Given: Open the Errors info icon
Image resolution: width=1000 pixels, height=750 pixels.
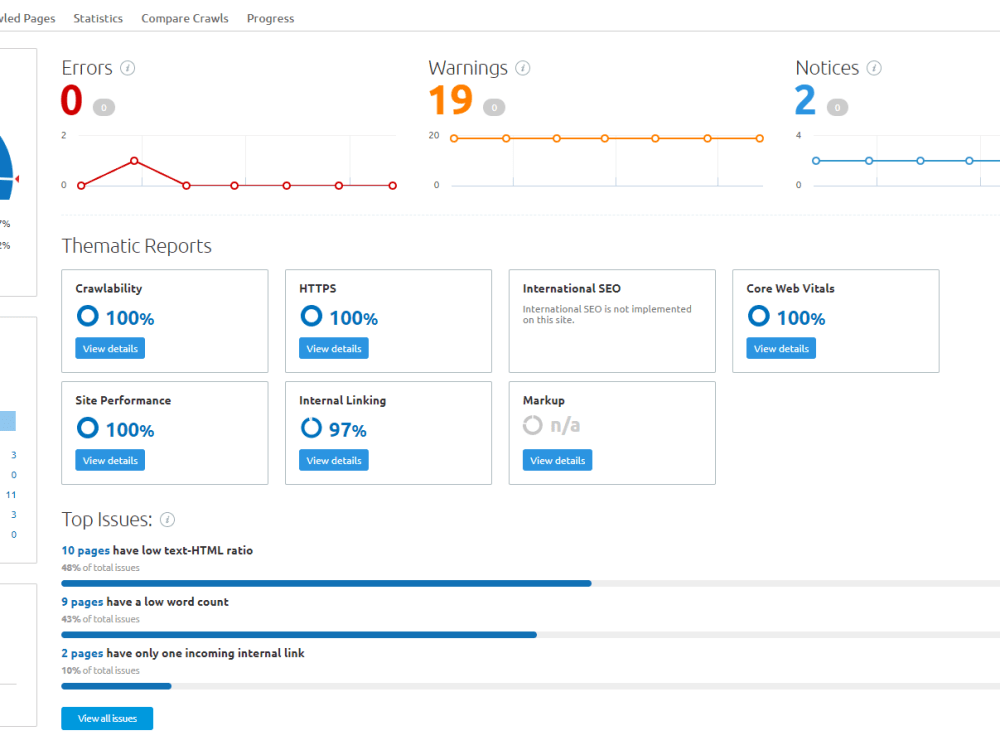Looking at the screenshot, I should (x=128, y=68).
